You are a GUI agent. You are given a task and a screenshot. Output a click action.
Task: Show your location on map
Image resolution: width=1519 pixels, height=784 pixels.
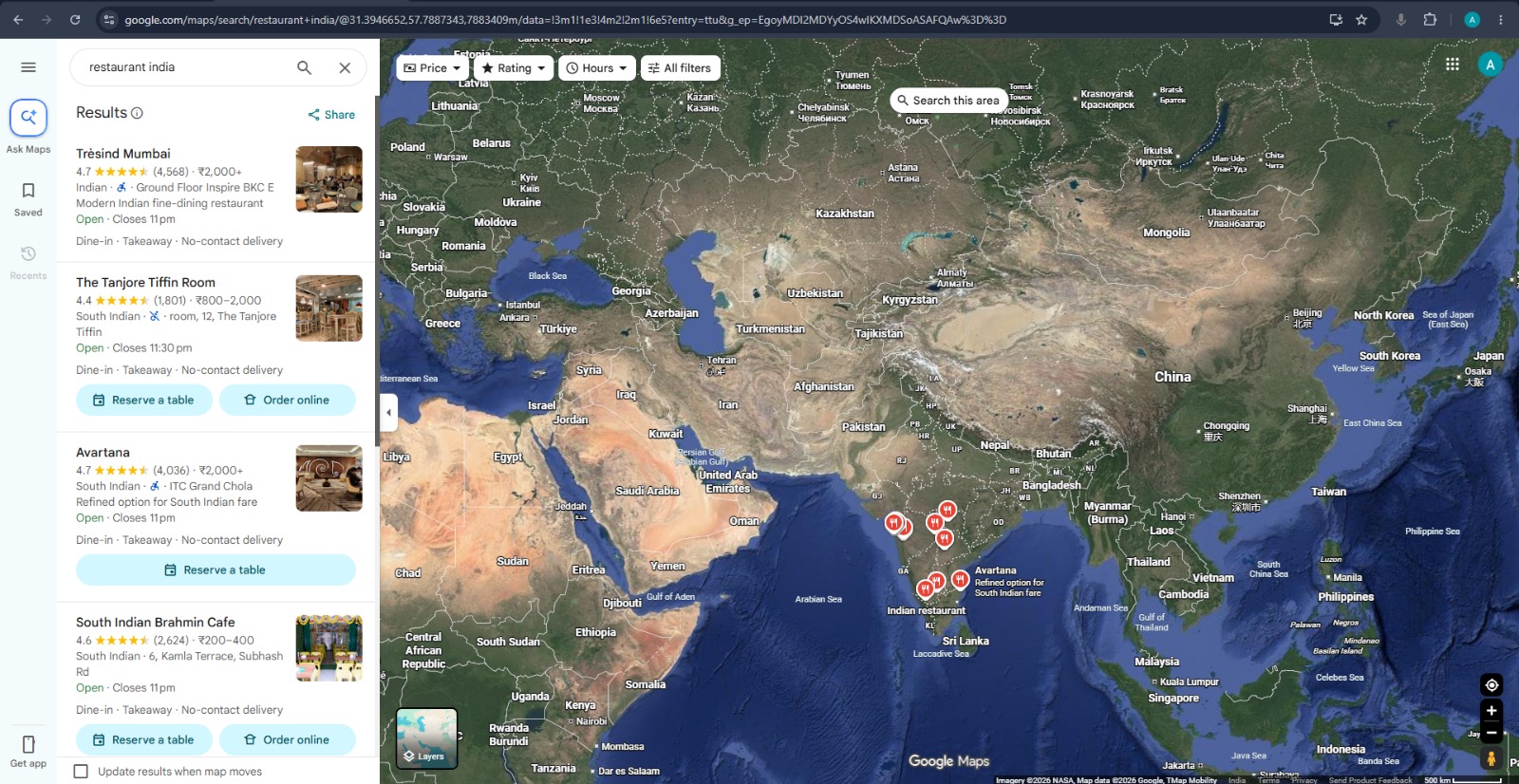1491,685
